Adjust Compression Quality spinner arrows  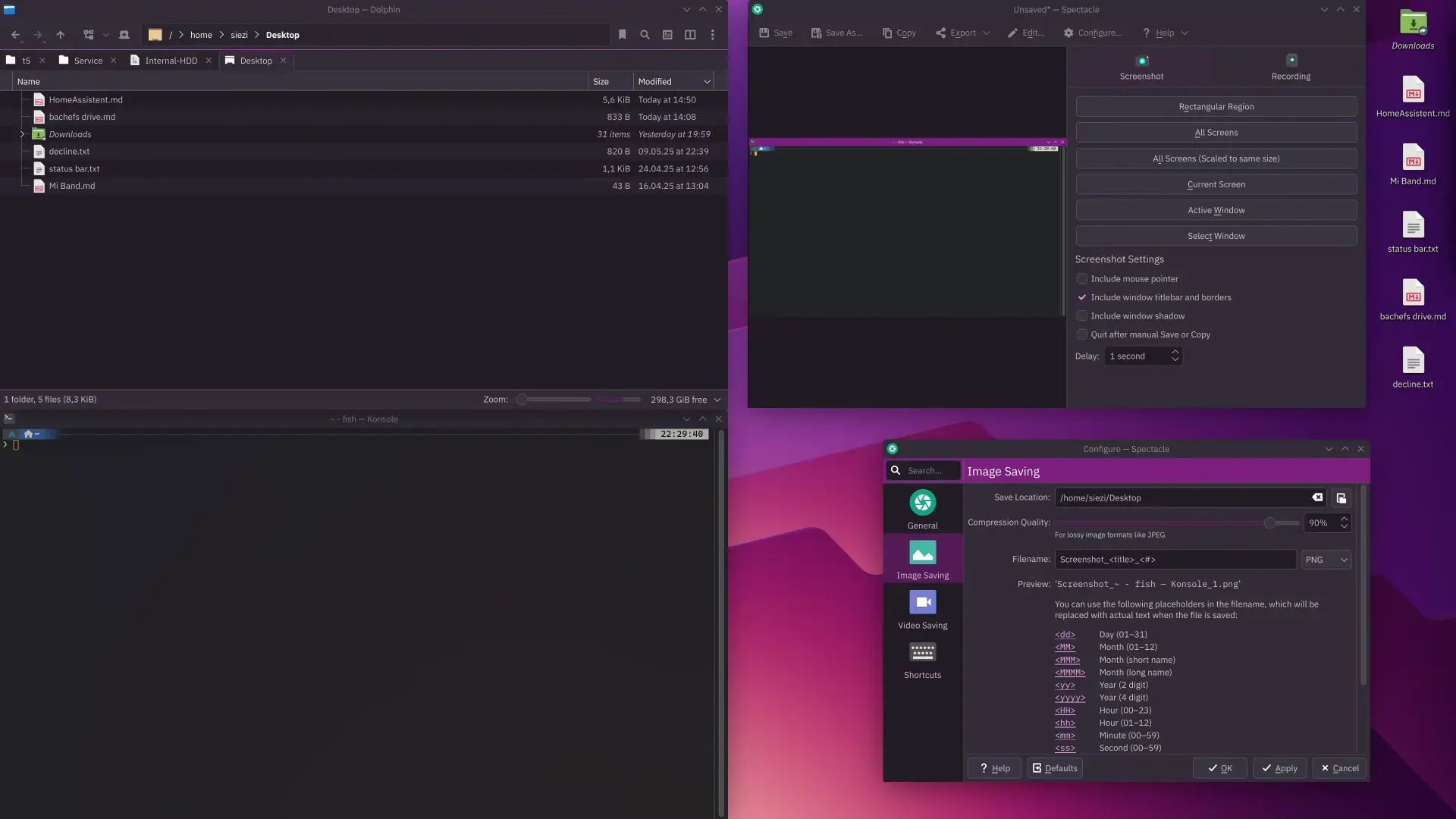pos(1344,522)
